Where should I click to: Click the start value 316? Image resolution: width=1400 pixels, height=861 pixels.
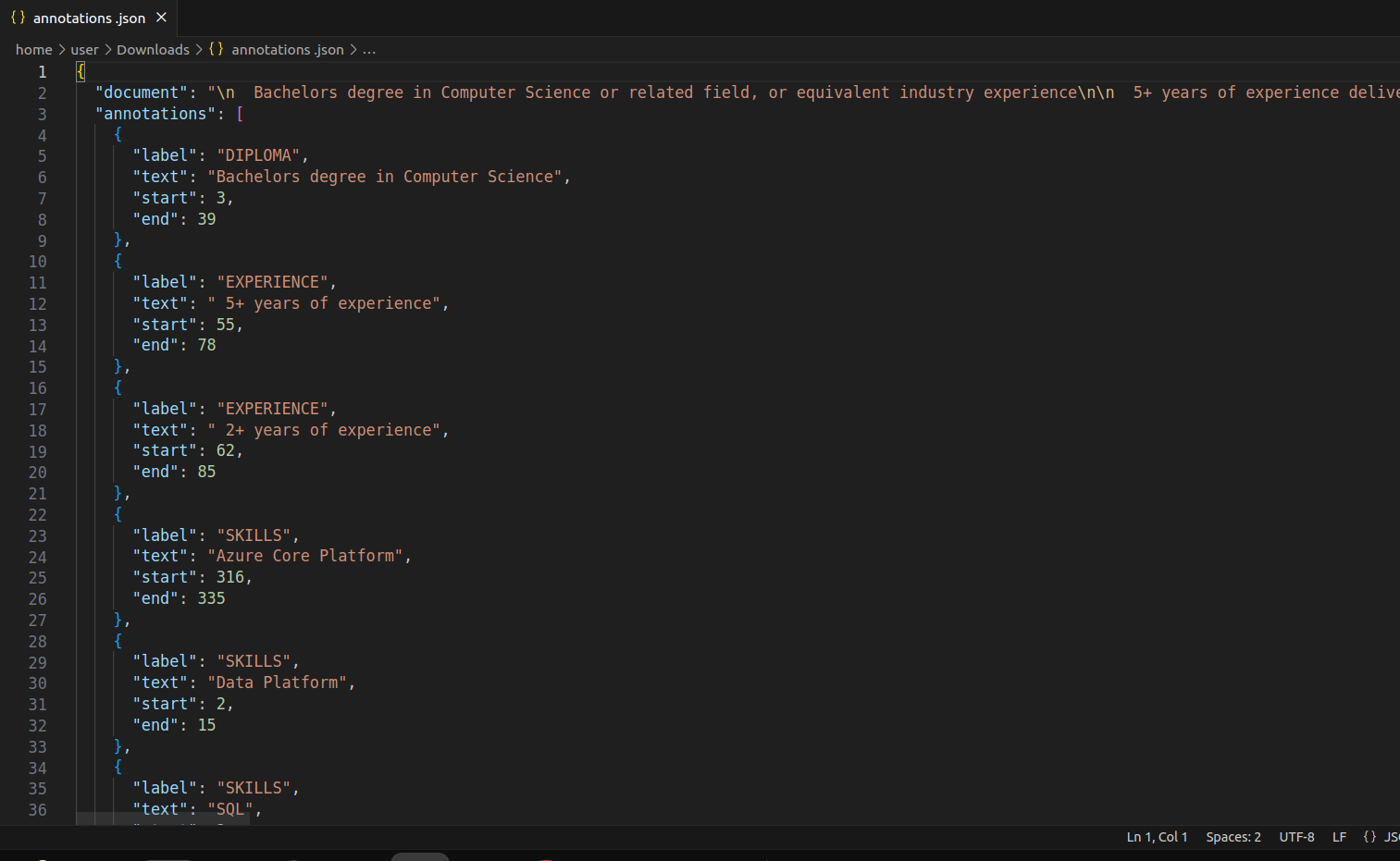(230, 577)
